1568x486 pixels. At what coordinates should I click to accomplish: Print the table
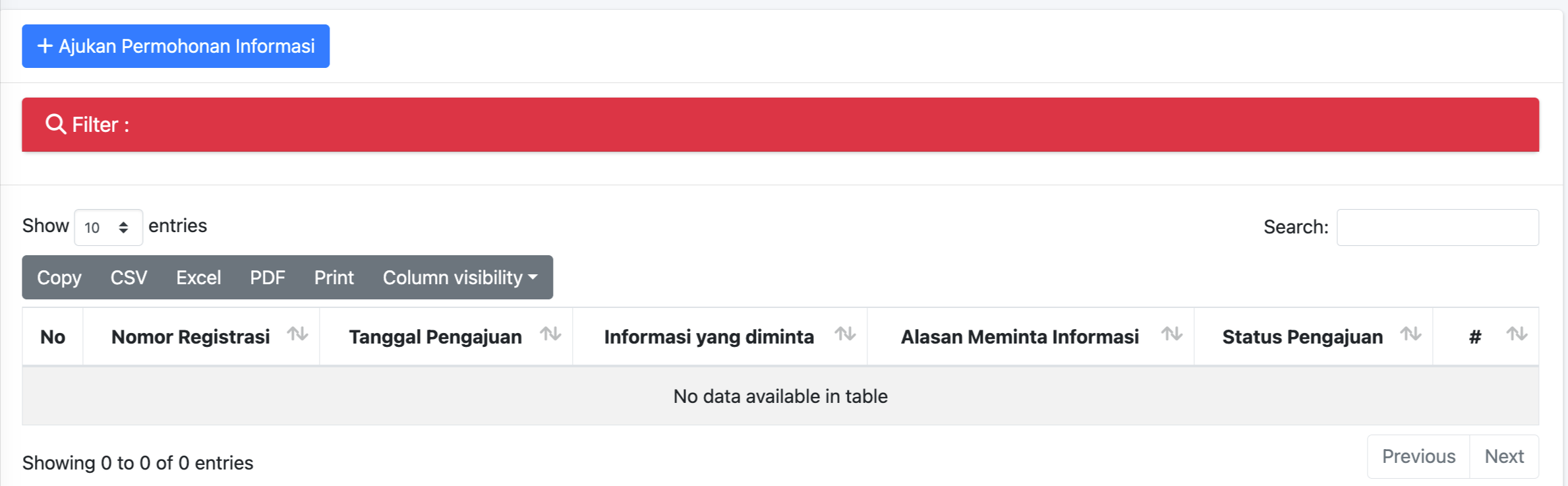334,278
